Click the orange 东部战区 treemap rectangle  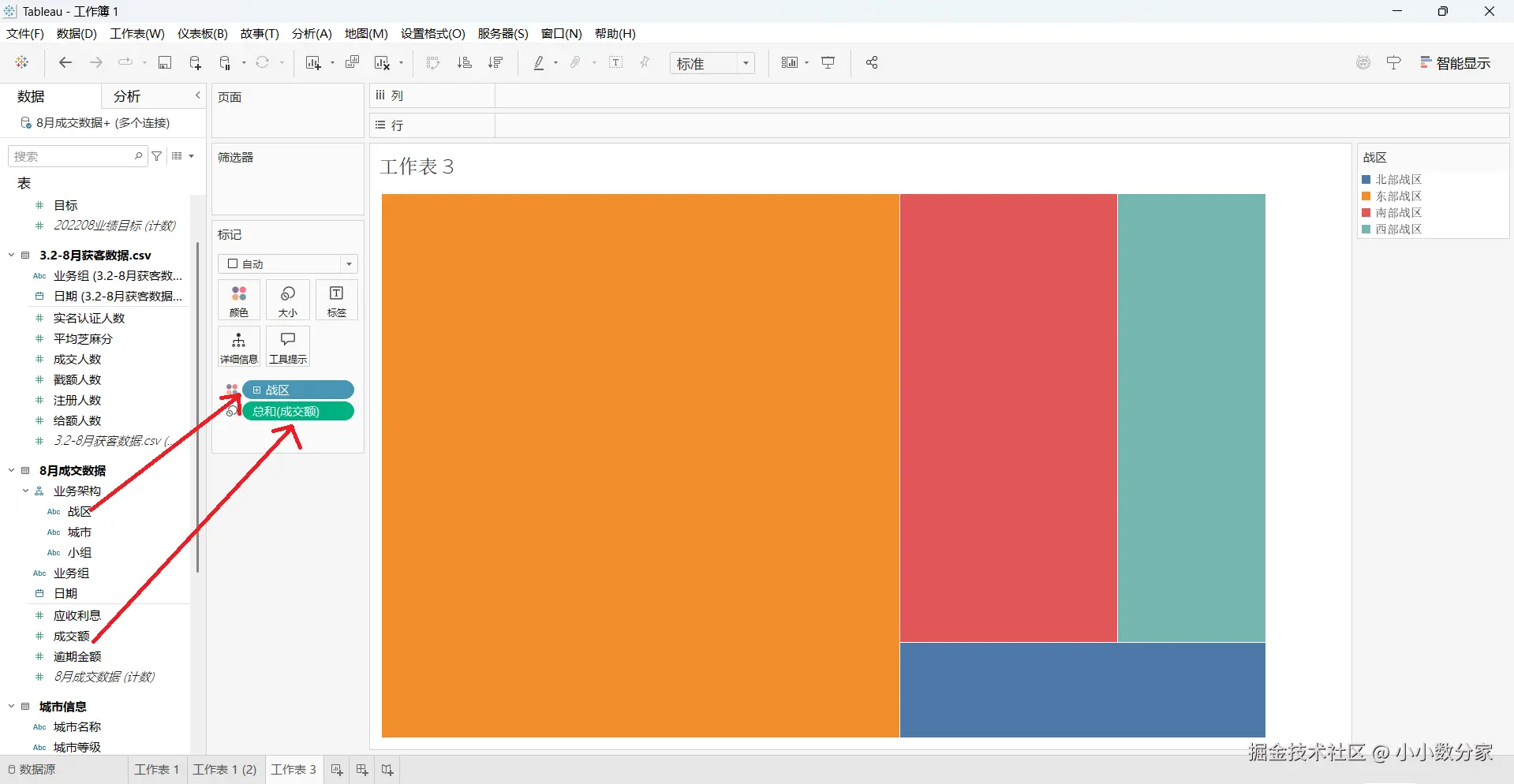click(x=641, y=466)
